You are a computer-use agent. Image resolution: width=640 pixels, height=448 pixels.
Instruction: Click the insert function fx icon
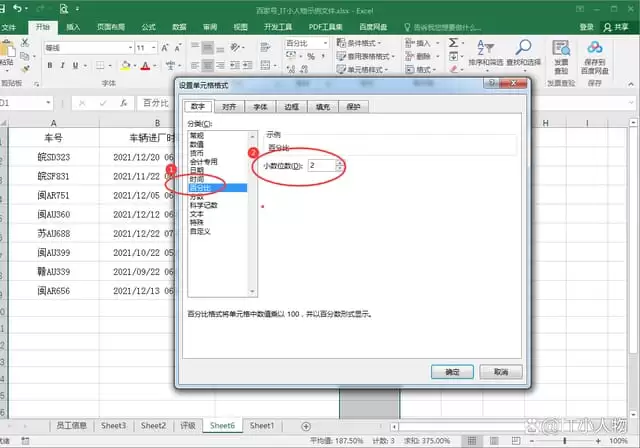tap(124, 103)
